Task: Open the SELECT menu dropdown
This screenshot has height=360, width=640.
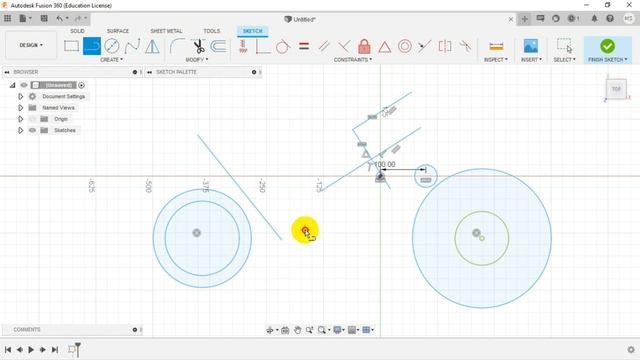Action: (564, 60)
